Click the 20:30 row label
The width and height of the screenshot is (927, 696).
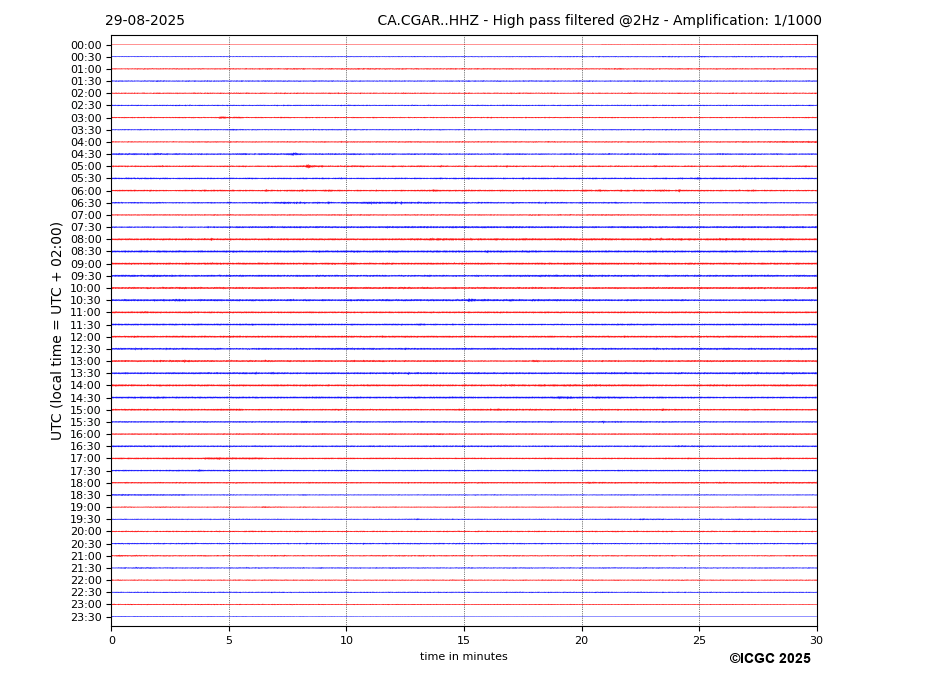pos(86,544)
